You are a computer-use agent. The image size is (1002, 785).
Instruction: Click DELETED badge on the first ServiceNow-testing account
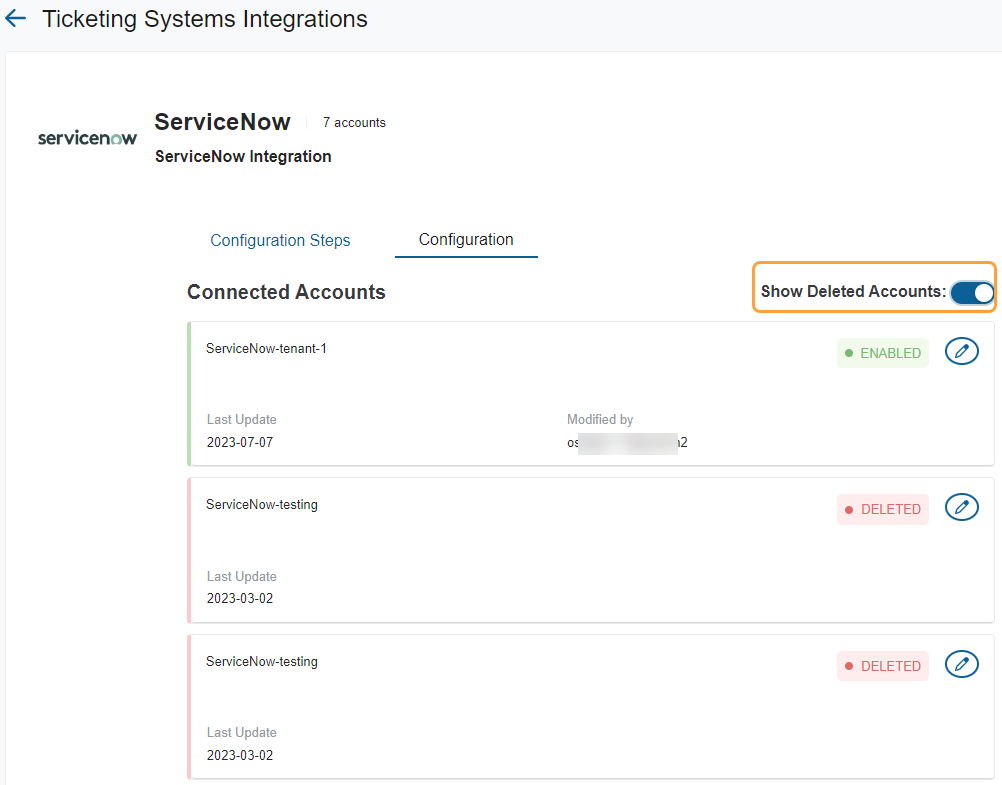(x=882, y=509)
